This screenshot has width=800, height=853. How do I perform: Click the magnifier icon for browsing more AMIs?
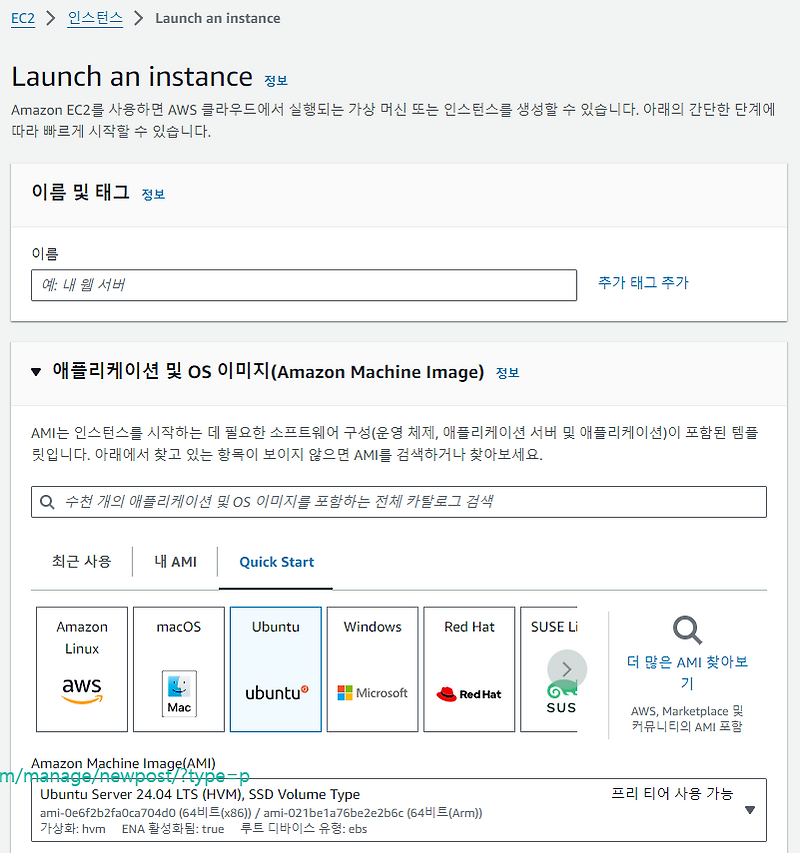click(685, 630)
